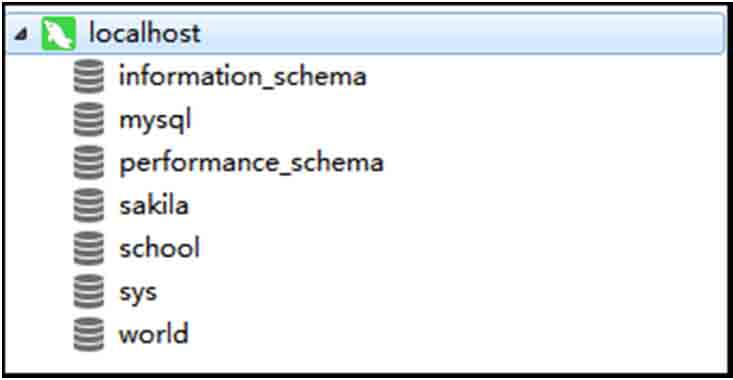This screenshot has width=733, height=380.
Task: Select the sakila database label
Action: tap(154, 205)
